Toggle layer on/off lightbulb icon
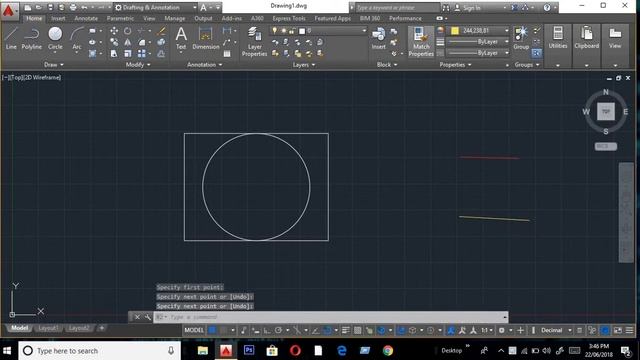This screenshot has width=640, height=360. tap(275, 31)
